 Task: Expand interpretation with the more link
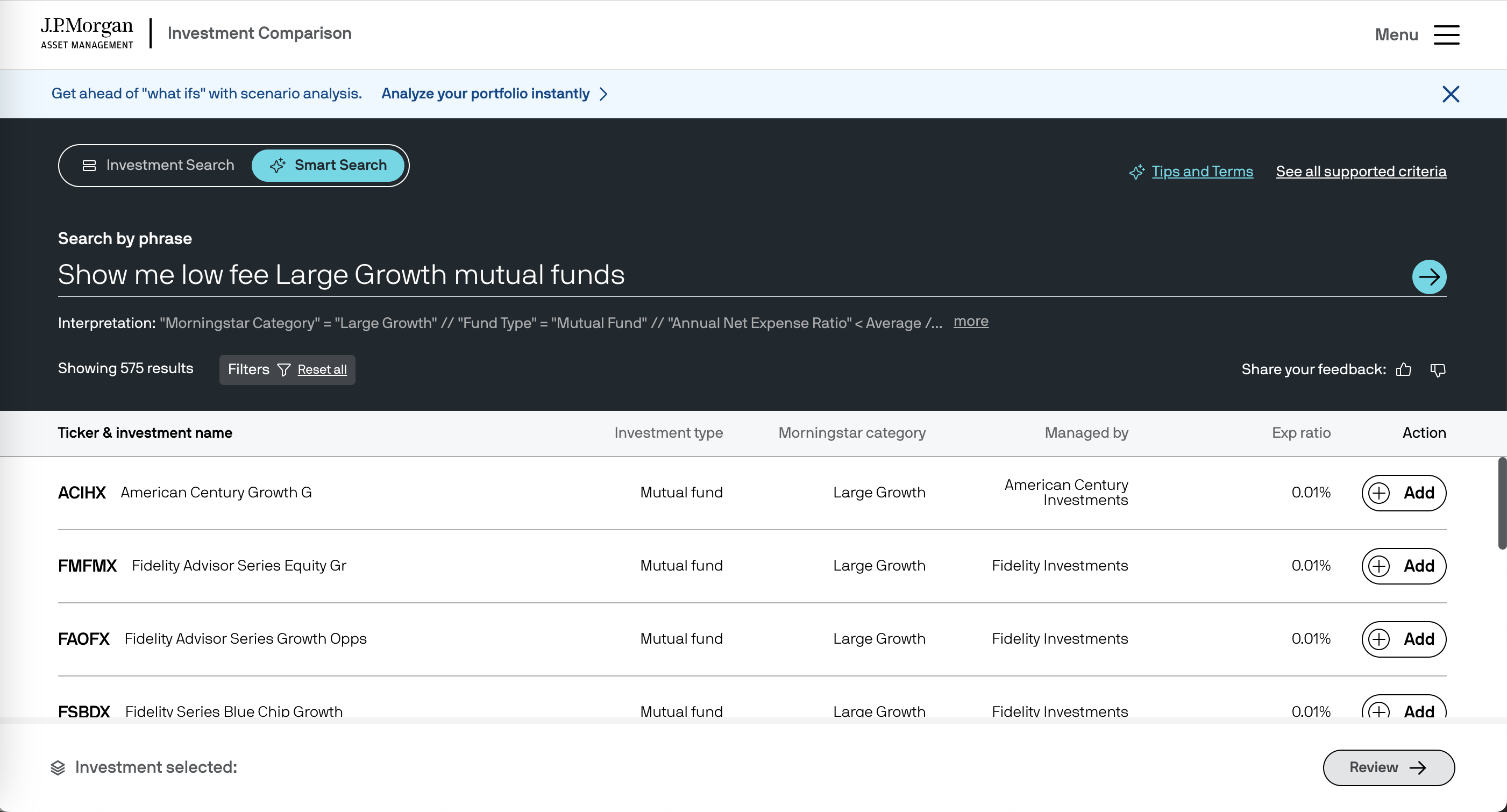coord(971,321)
